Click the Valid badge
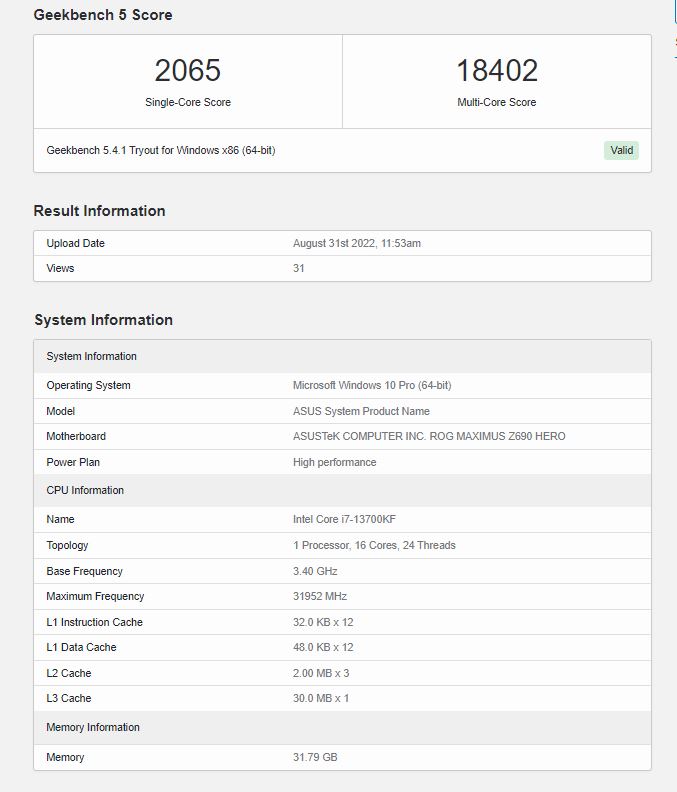 621,150
